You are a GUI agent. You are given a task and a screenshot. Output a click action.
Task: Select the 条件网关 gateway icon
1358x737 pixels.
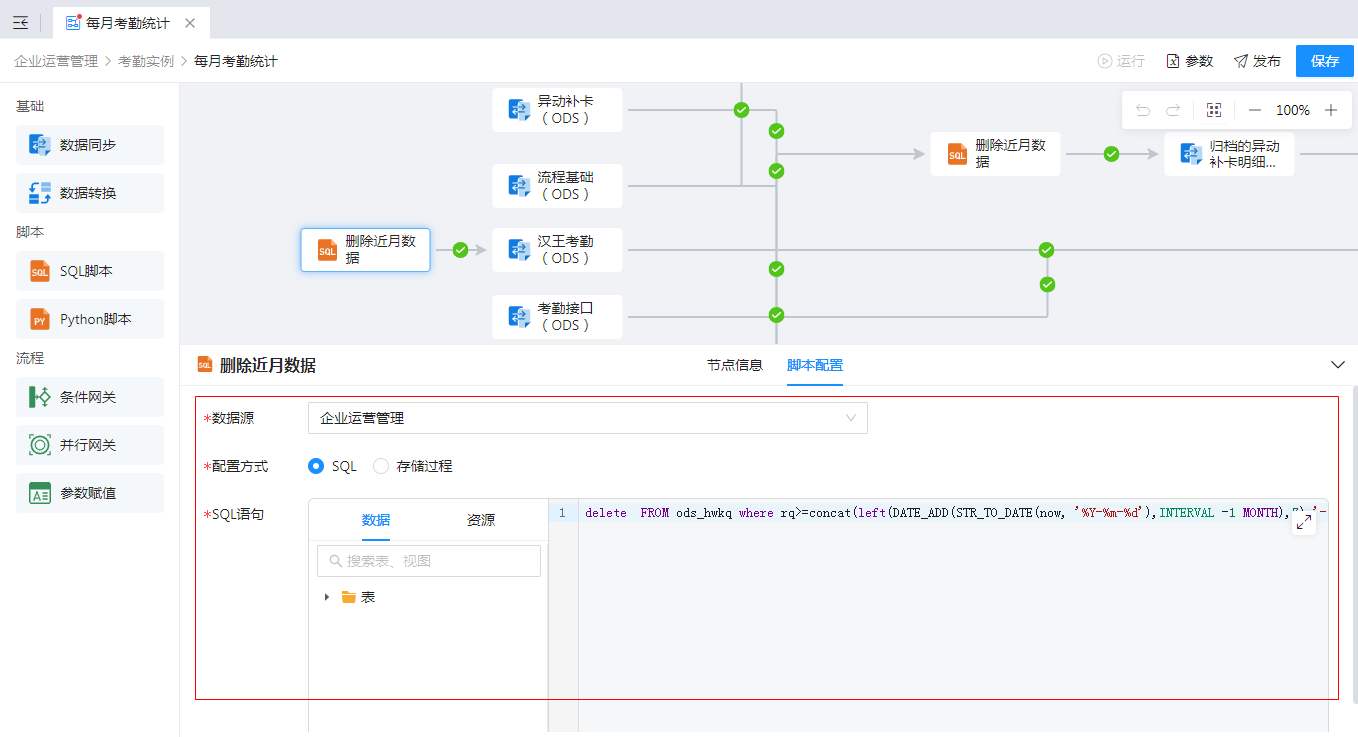click(40, 397)
